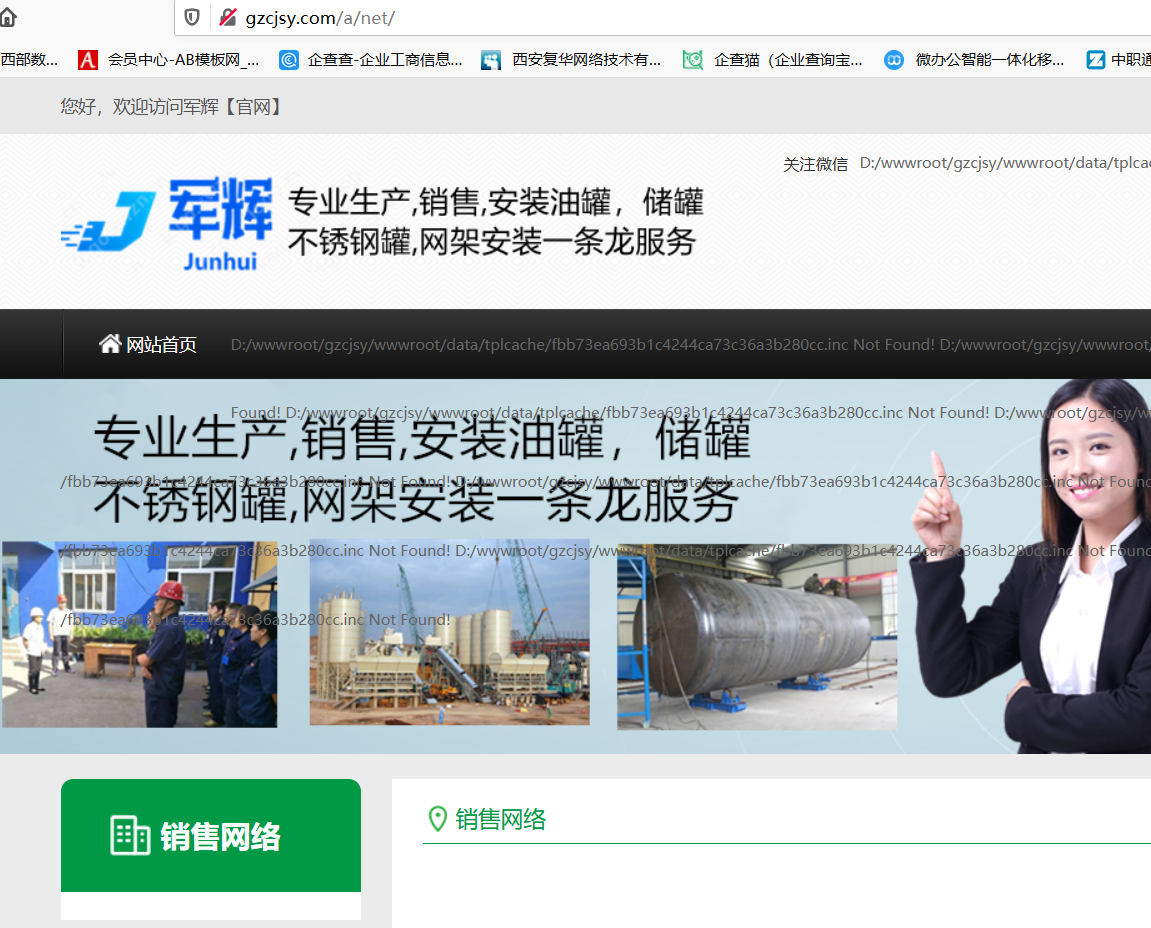This screenshot has width=1151, height=928.
Task: Click the 企查猫 bookmark's green cat icon
Action: point(693,60)
